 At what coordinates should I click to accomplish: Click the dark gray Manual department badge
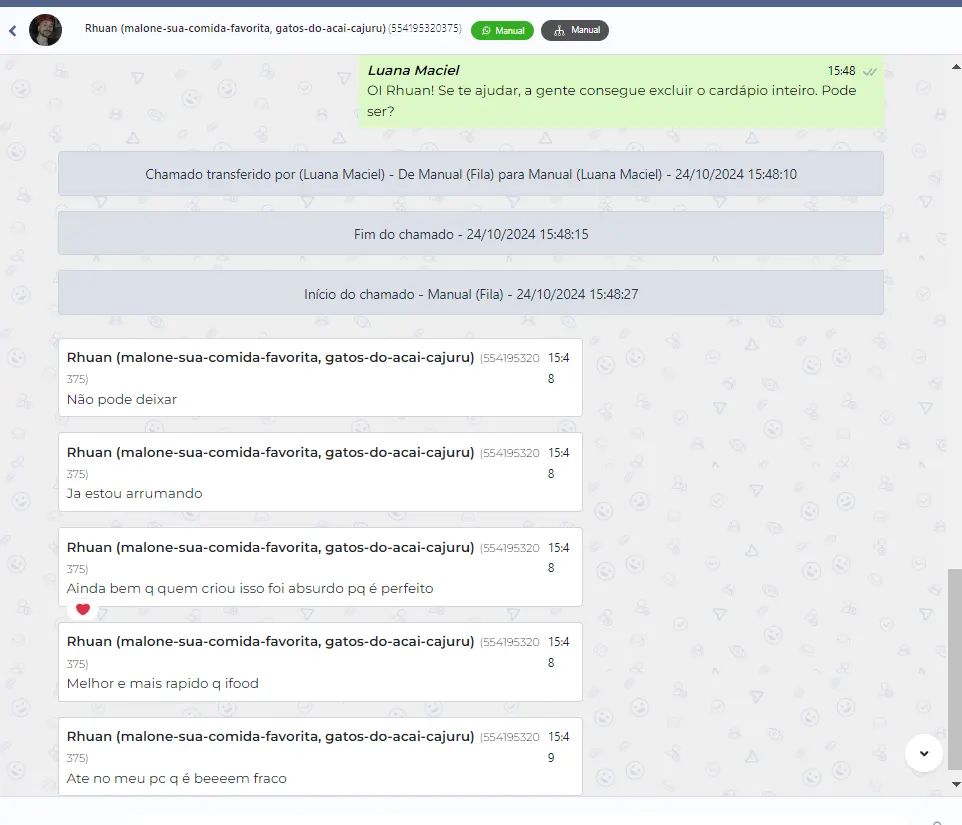click(575, 30)
